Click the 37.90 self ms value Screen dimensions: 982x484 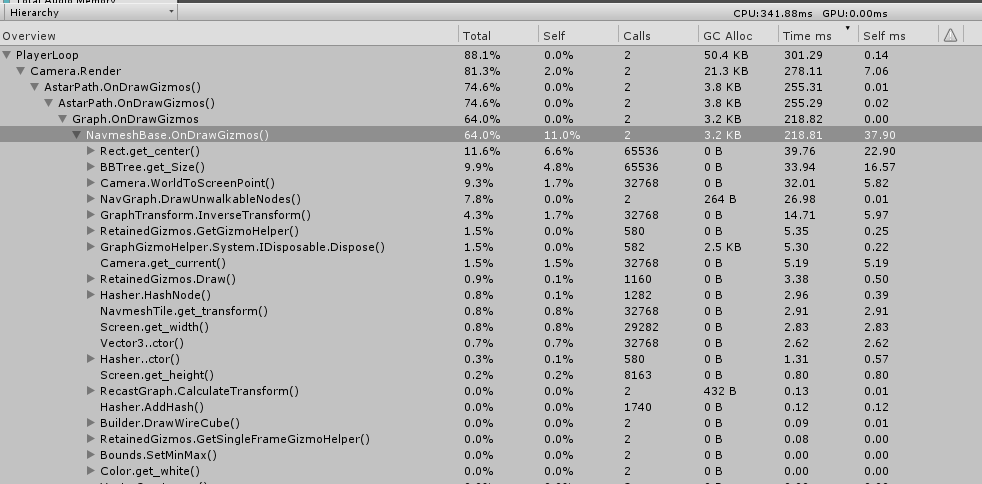pos(879,135)
